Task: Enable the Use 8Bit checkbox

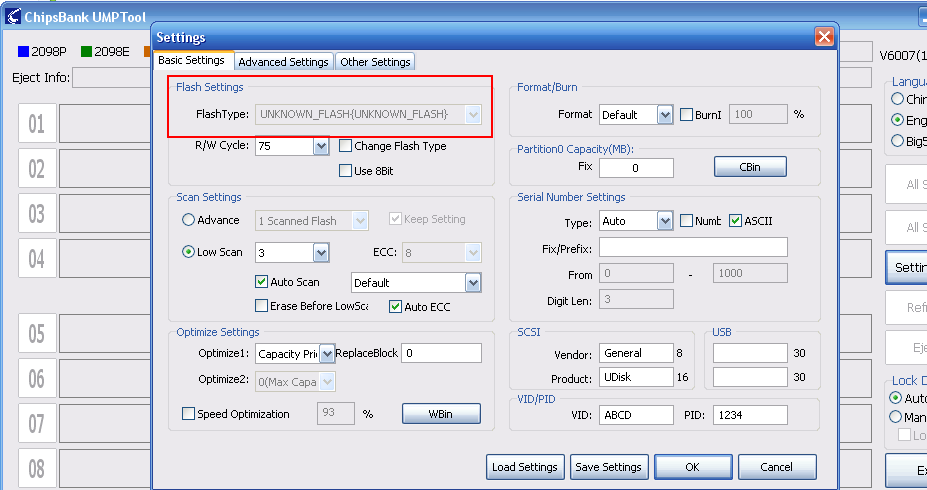Action: pos(345,171)
